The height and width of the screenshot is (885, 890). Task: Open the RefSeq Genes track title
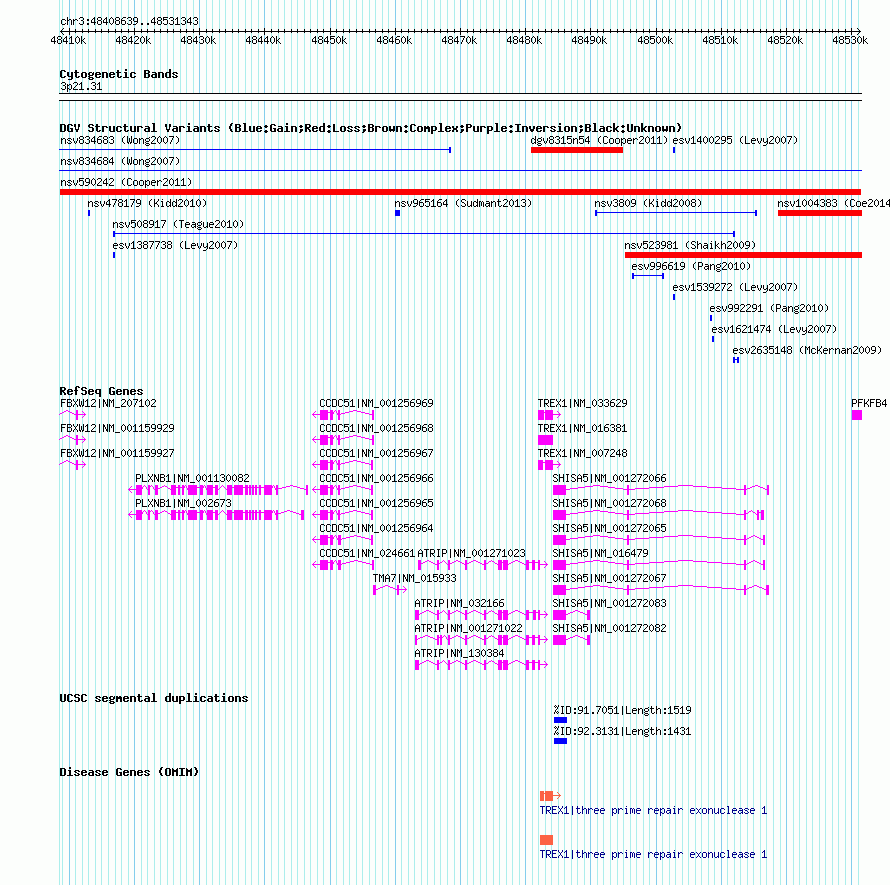pyautogui.click(x=101, y=391)
